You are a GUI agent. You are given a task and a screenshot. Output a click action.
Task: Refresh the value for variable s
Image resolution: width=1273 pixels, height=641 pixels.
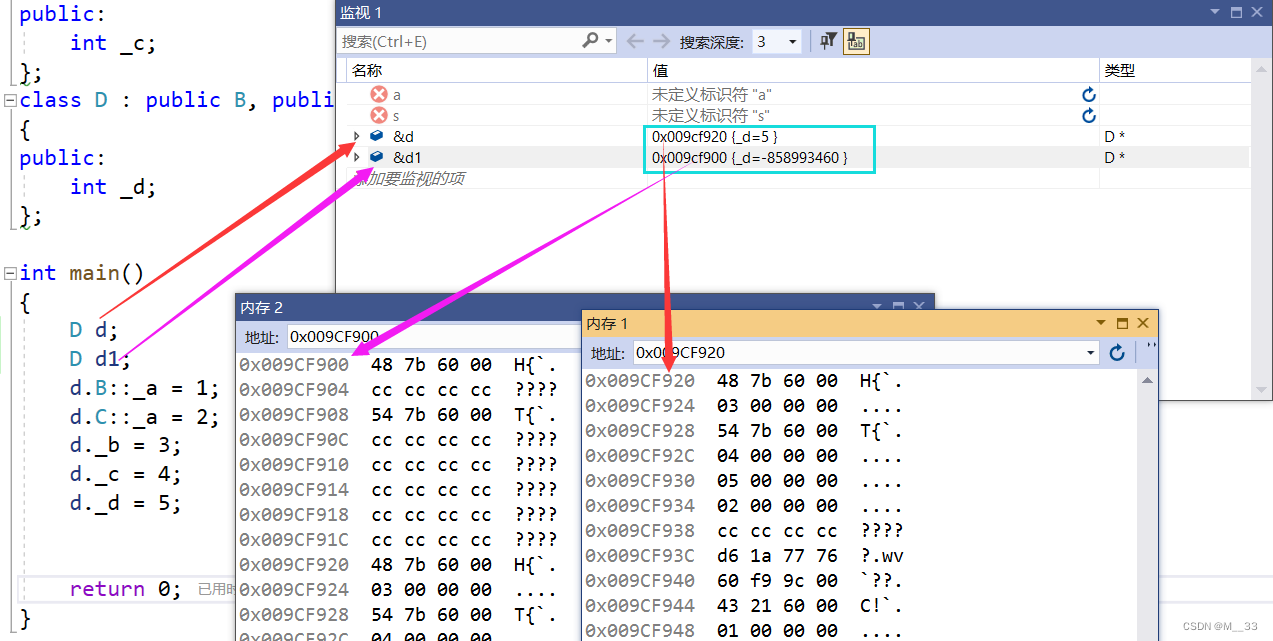pyautogui.click(x=1089, y=115)
